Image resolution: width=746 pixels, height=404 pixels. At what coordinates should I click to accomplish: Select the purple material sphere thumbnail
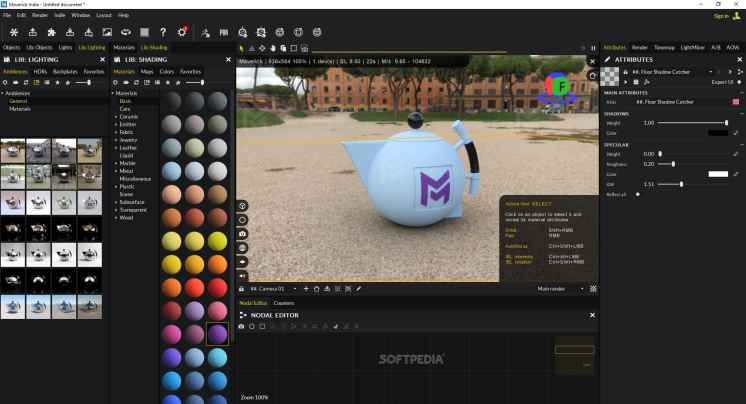coord(217,334)
